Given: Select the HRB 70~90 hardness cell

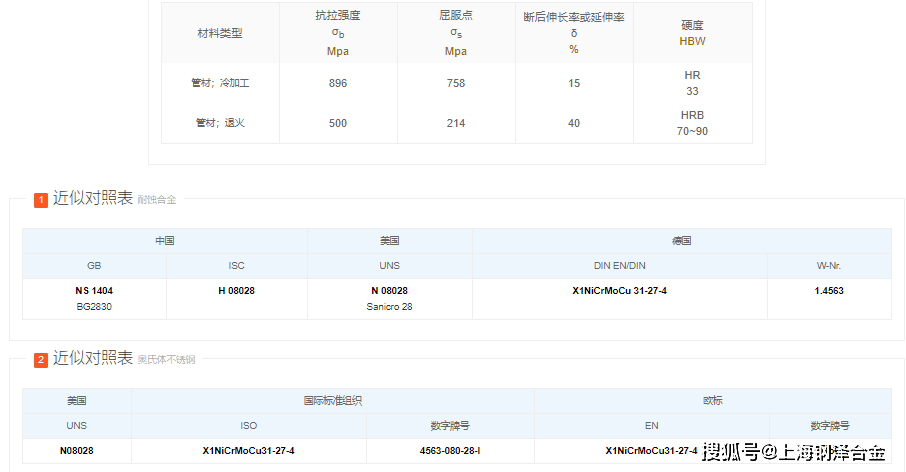Looking at the screenshot, I should pyautogui.click(x=692, y=123).
